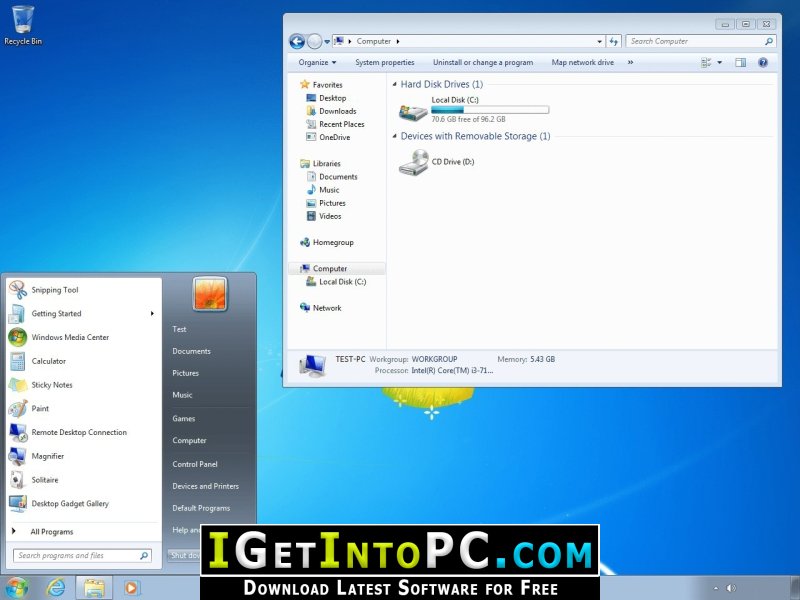The image size is (800, 600).
Task: Click Map network drive
Action: tap(583, 62)
